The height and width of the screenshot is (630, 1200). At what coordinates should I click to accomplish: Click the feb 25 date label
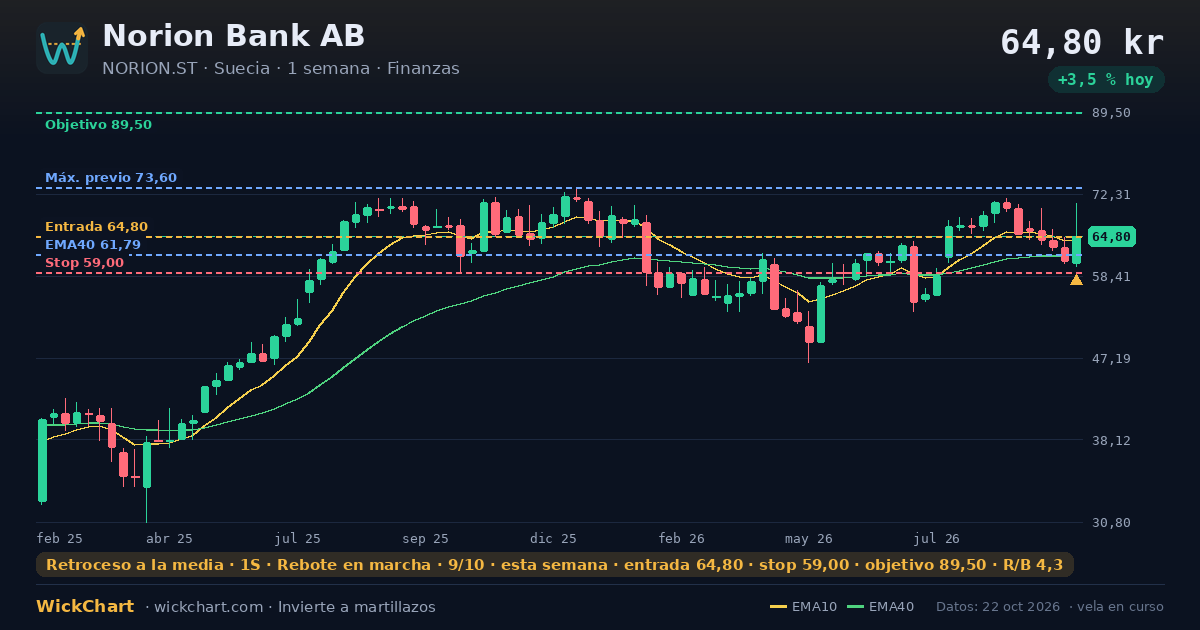(x=60, y=538)
